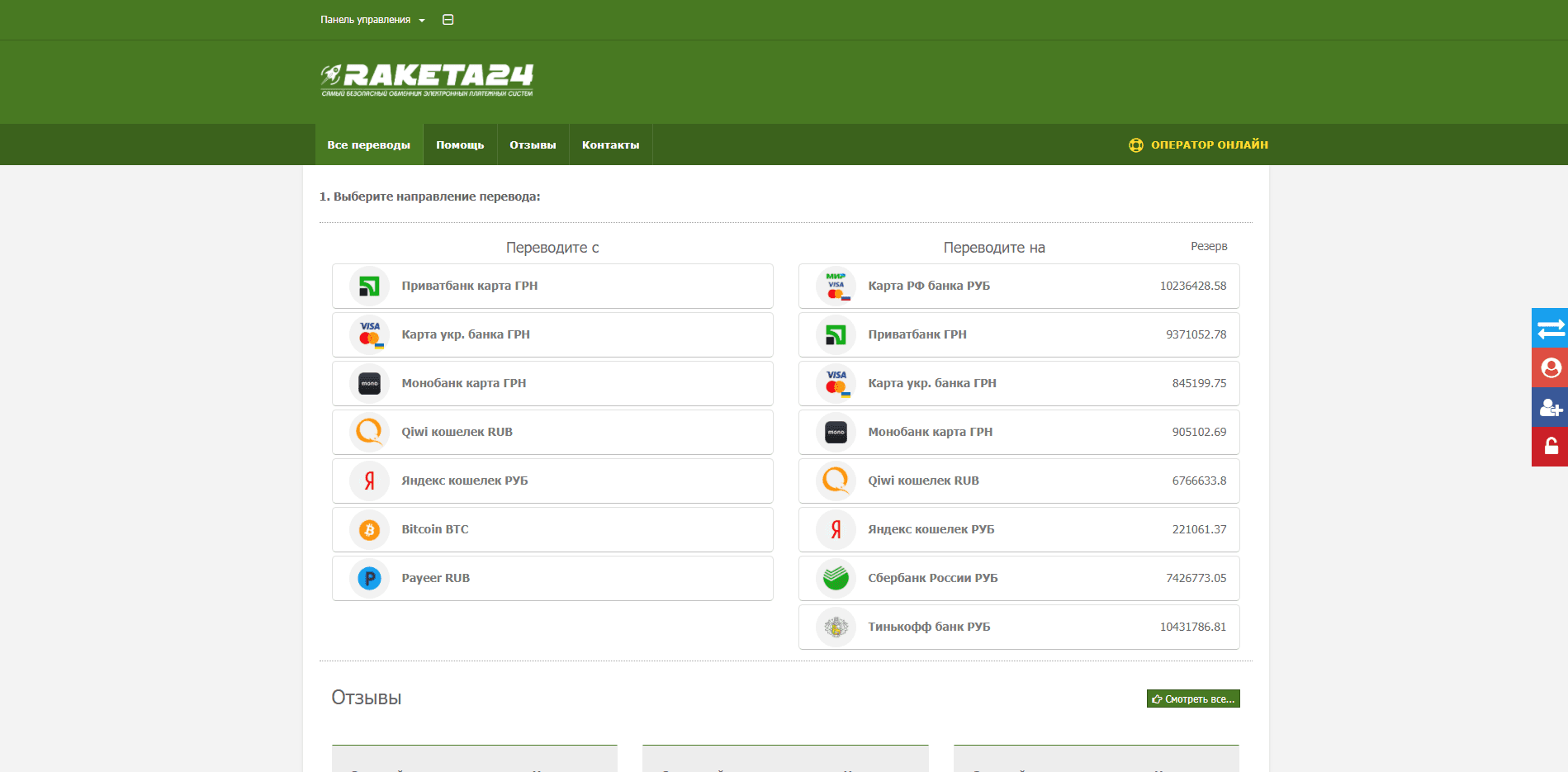Click the Оператор онлайн link
Image resolution: width=1568 pixels, height=772 pixels.
click(1199, 145)
